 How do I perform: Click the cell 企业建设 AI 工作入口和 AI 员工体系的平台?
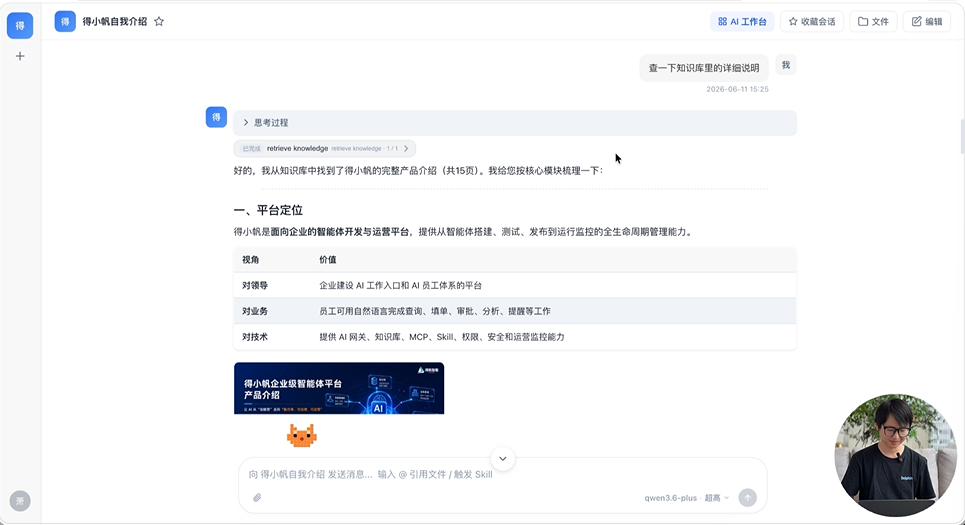[x=401, y=286]
